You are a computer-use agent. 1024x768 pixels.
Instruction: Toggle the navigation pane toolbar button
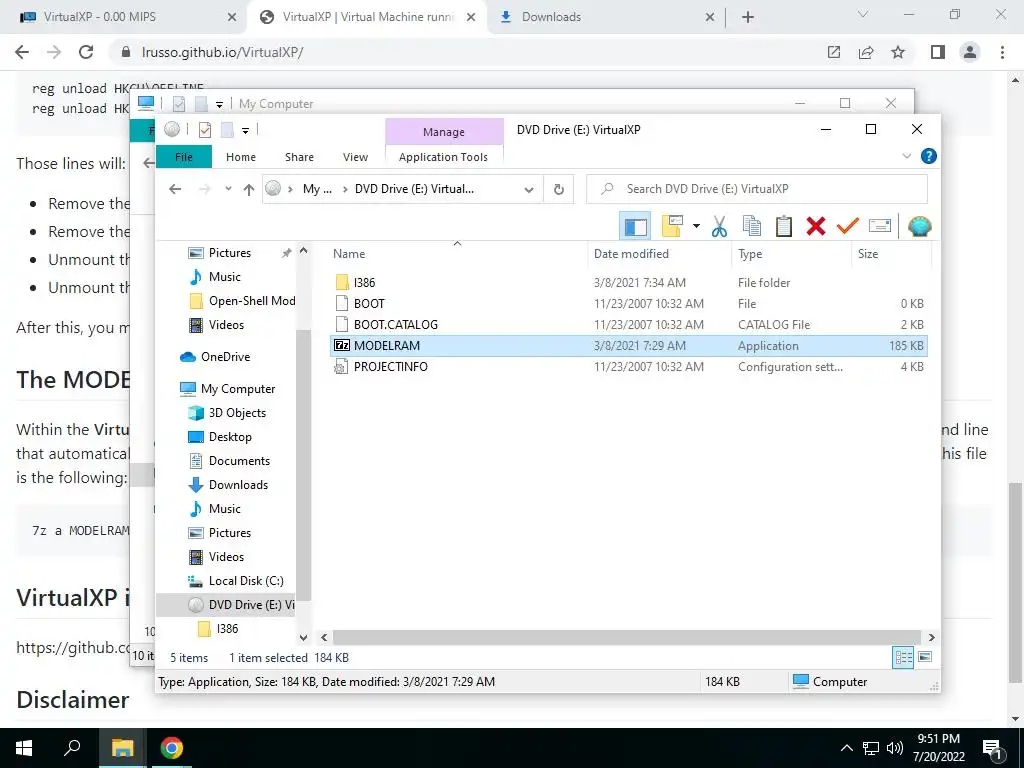pyautogui.click(x=635, y=227)
